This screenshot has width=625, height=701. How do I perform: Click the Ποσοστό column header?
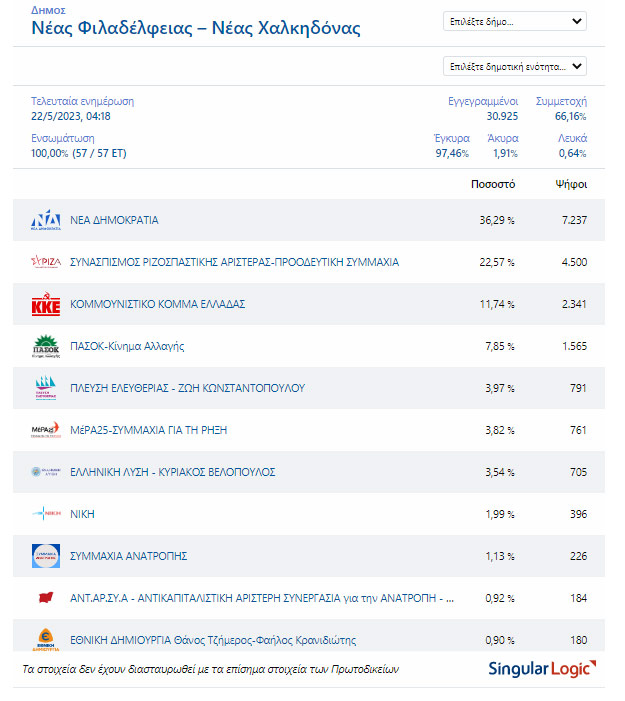(493, 184)
